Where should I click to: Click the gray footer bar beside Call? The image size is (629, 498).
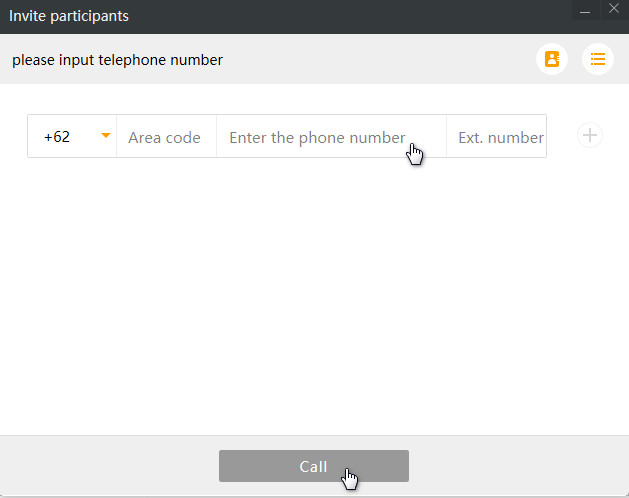click(x=110, y=467)
